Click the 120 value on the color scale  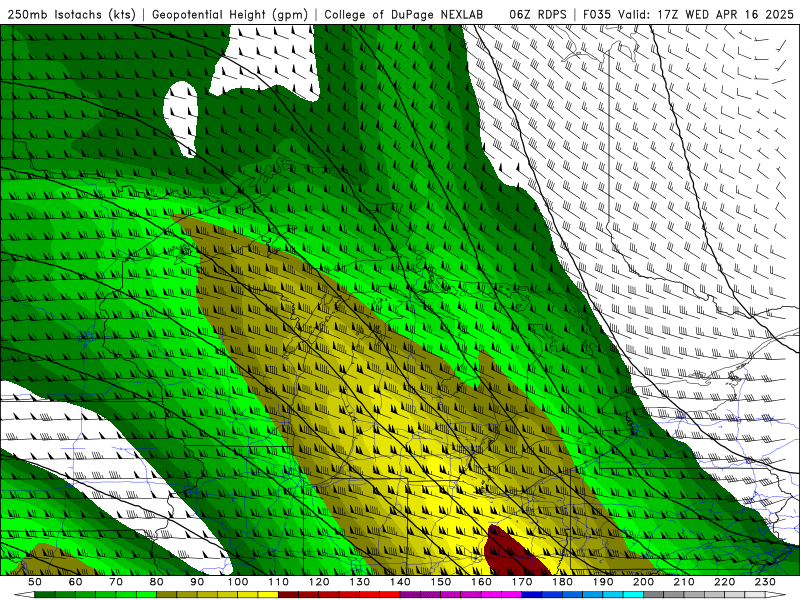tap(319, 582)
